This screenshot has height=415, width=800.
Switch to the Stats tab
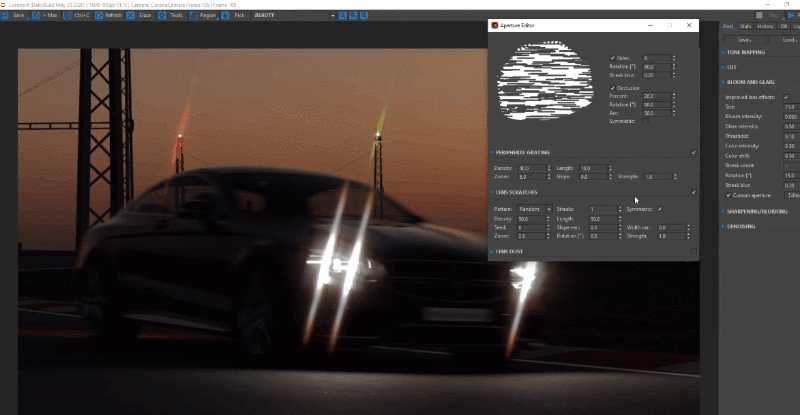pos(746,25)
